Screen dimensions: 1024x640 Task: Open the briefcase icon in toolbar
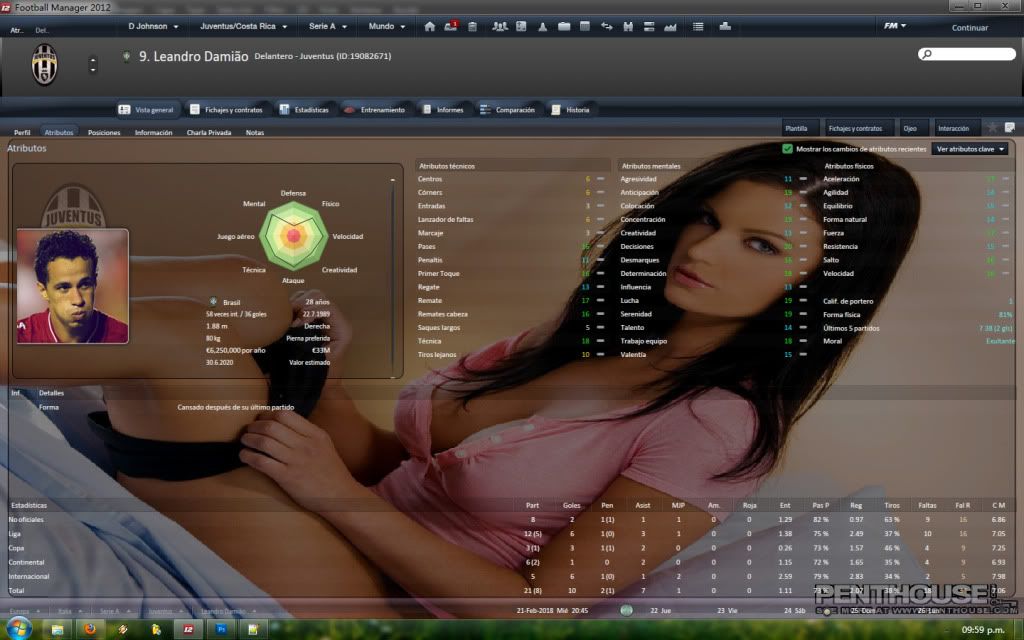click(x=564, y=27)
